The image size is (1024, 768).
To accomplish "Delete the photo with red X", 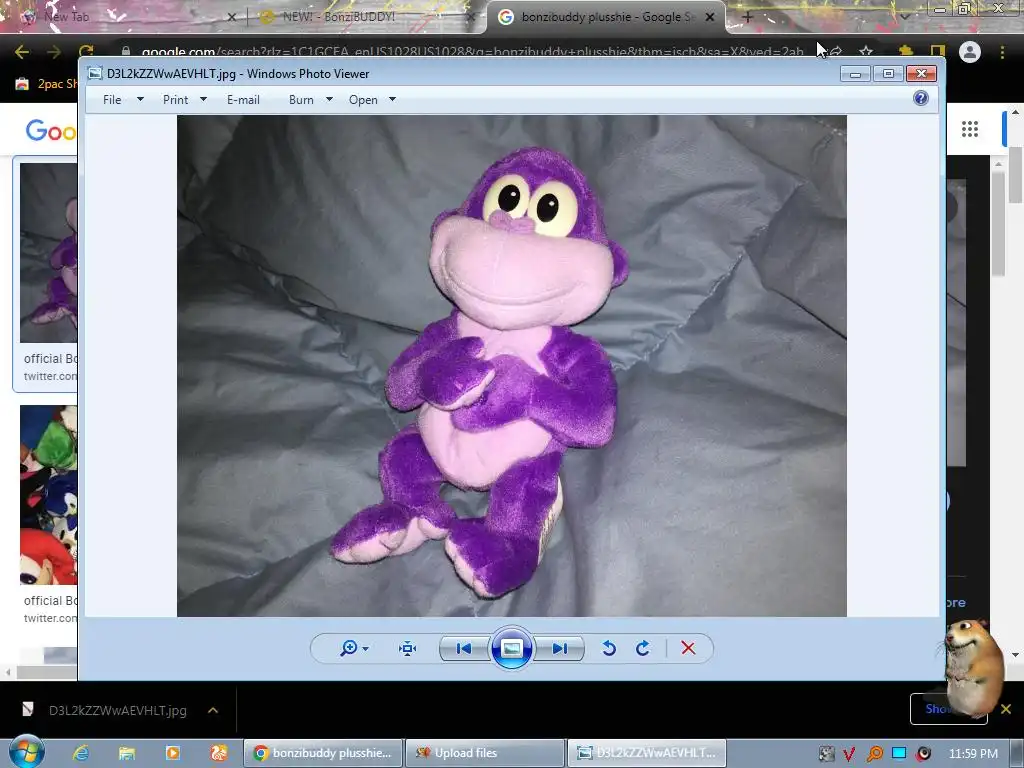I will [688, 648].
